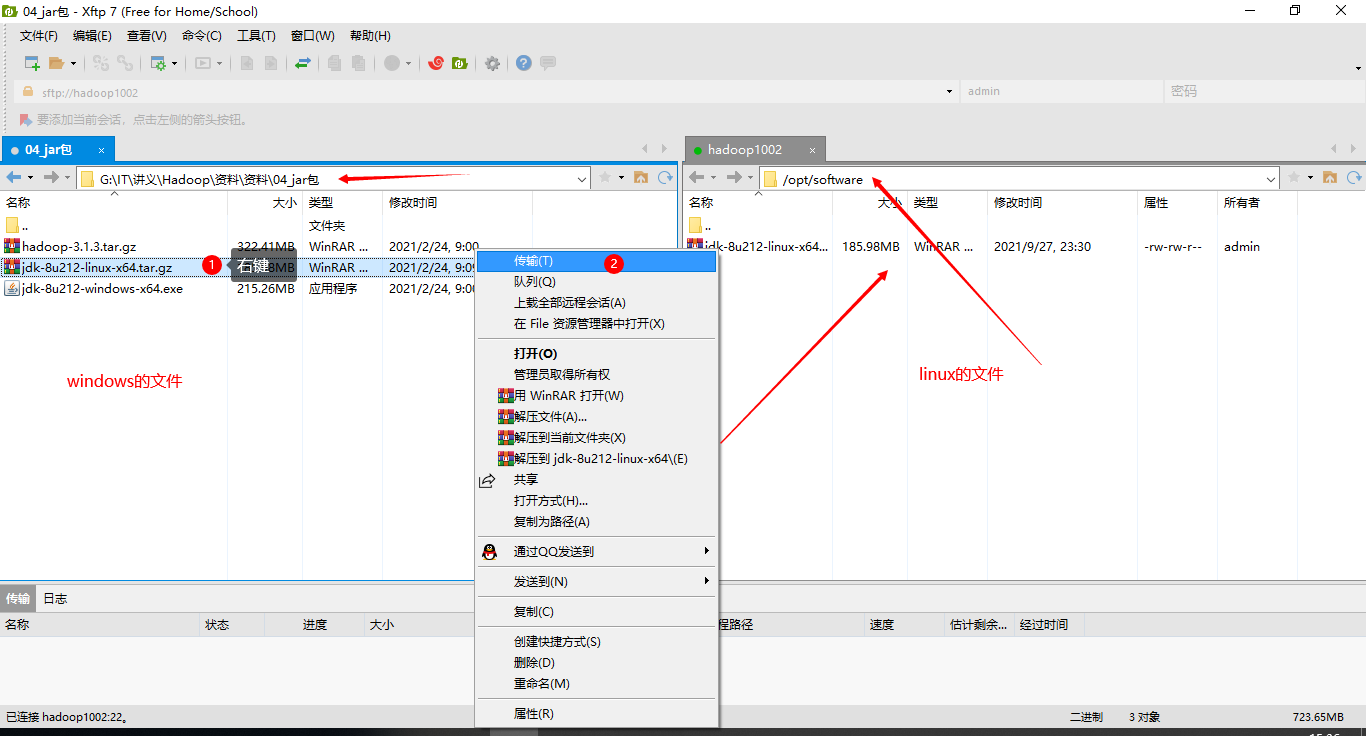The height and width of the screenshot is (736, 1366).
Task: Choose 属性(R) from the context menu
Action: (596, 714)
